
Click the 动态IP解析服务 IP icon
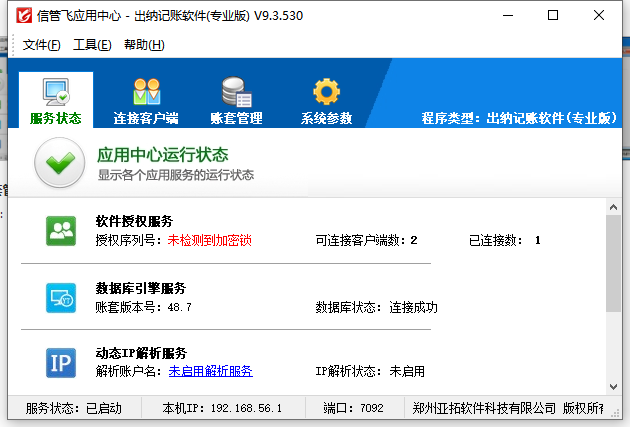pos(61,362)
